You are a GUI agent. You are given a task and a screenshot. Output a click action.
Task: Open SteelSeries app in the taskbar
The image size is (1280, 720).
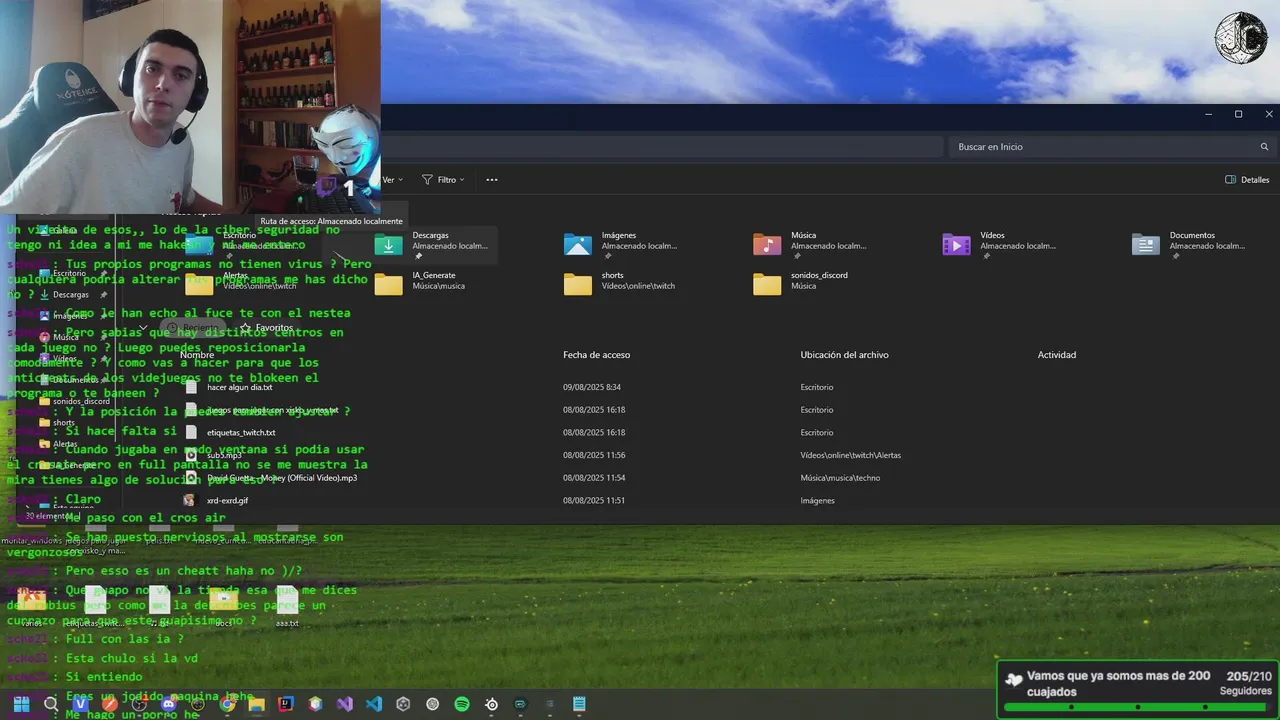pos(491,704)
